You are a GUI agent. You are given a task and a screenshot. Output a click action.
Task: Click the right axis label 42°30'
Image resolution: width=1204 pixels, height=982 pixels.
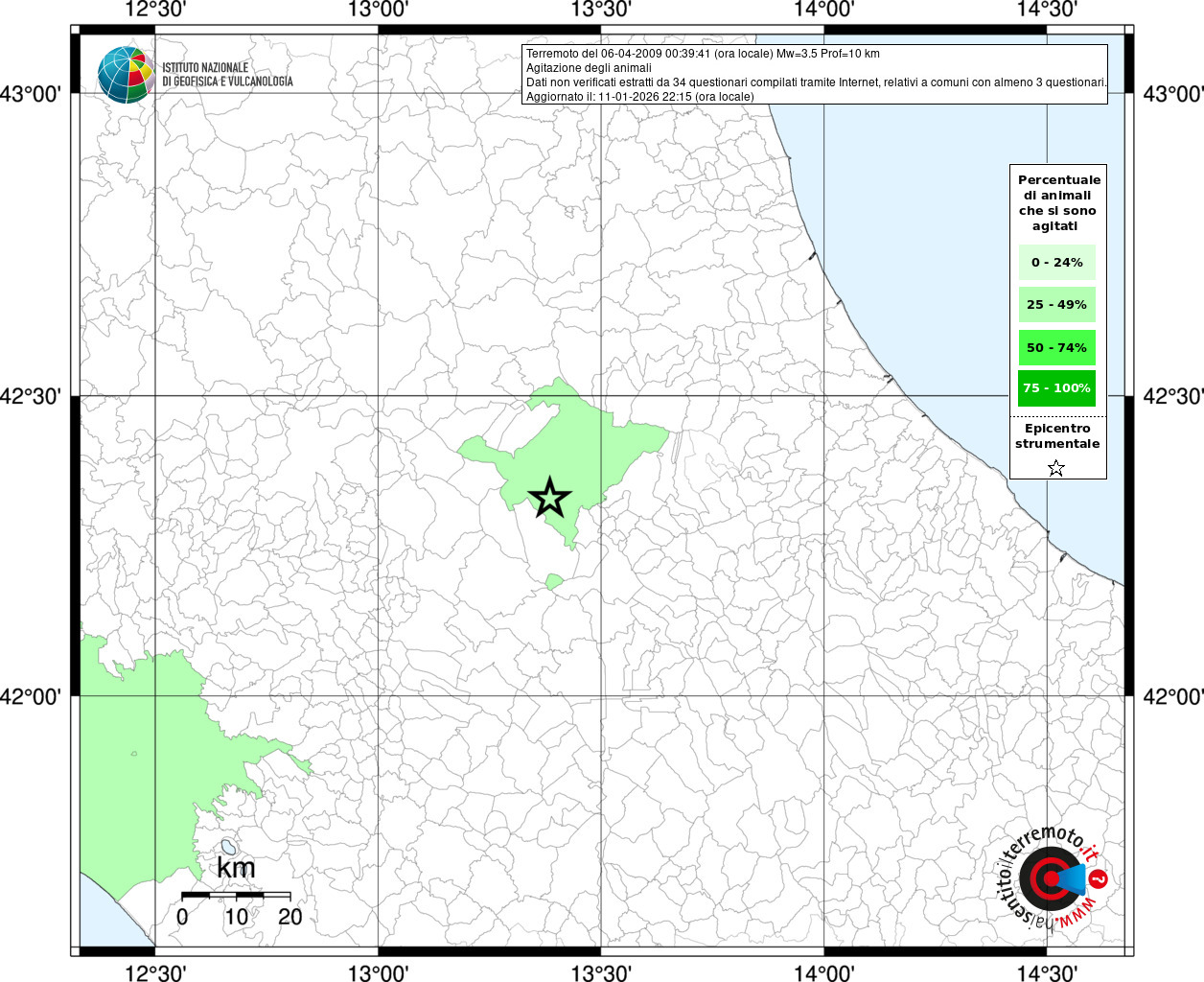[1173, 395]
